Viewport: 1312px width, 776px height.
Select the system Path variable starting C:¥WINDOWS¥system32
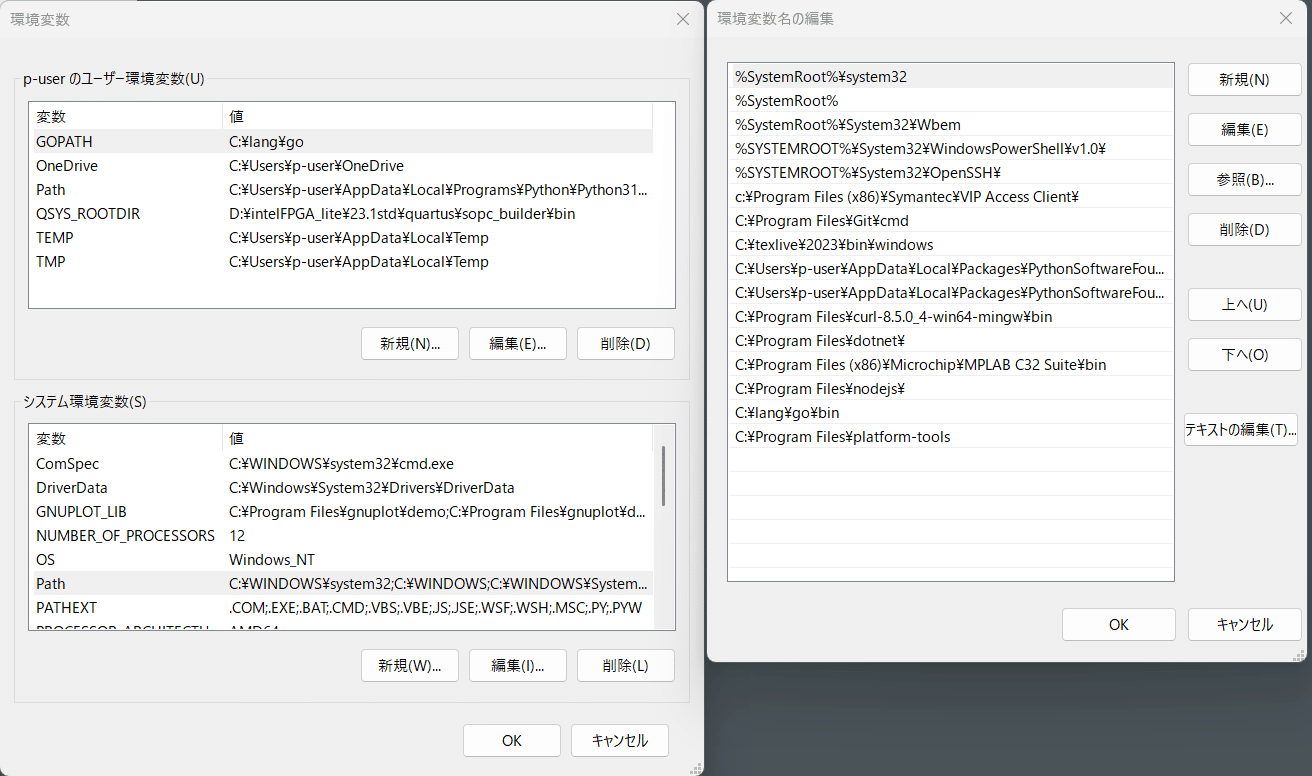click(343, 584)
